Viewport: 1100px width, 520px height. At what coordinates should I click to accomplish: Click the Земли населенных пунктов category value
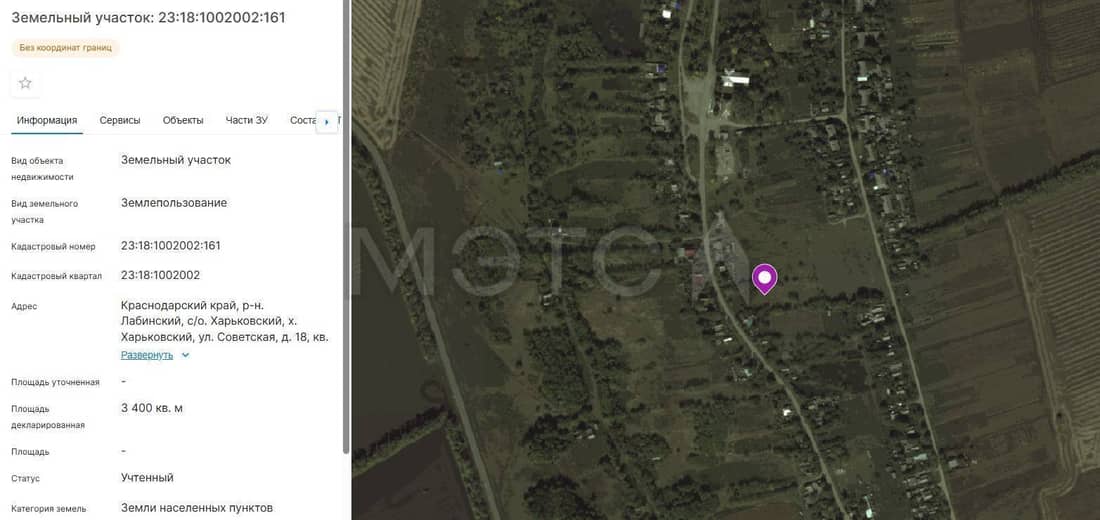coord(196,508)
